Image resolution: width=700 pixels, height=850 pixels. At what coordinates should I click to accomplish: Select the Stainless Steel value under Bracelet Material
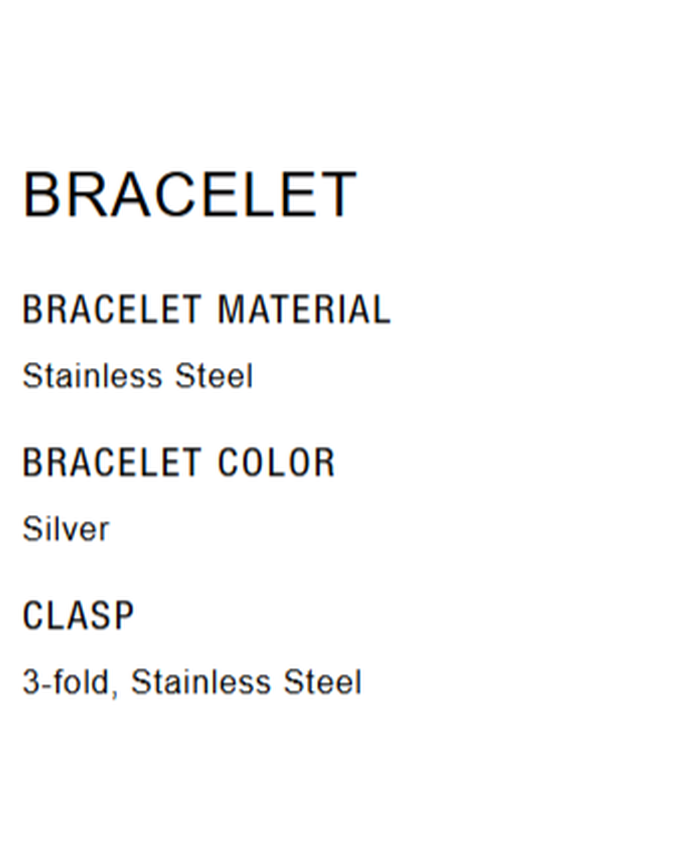[x=138, y=376]
